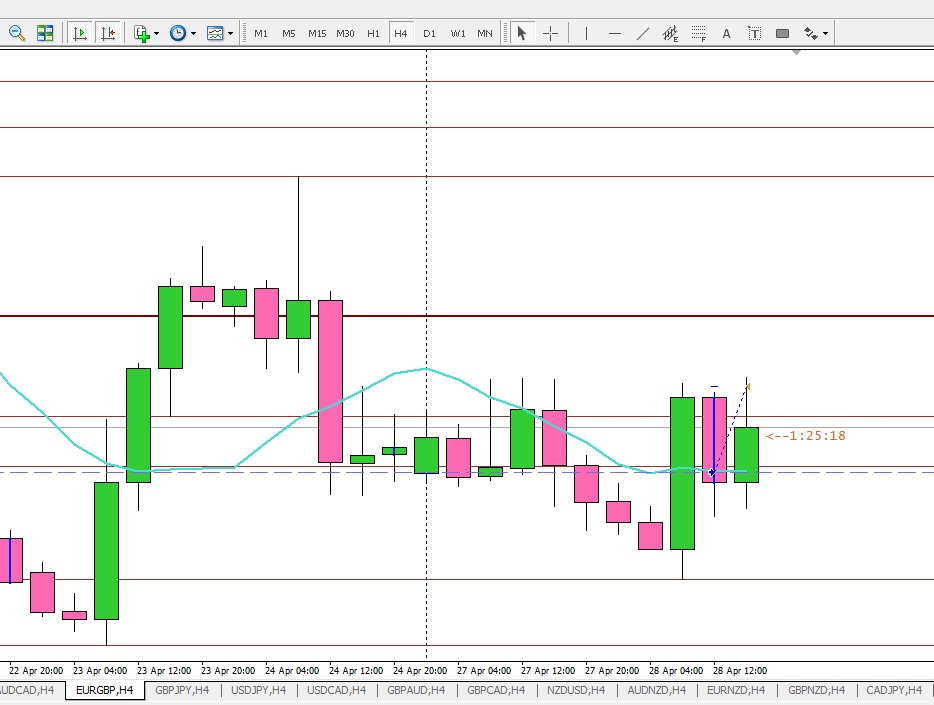Image resolution: width=934 pixels, height=705 pixels.
Task: Open the USDJPY,H4 chart tab
Action: (x=259, y=690)
